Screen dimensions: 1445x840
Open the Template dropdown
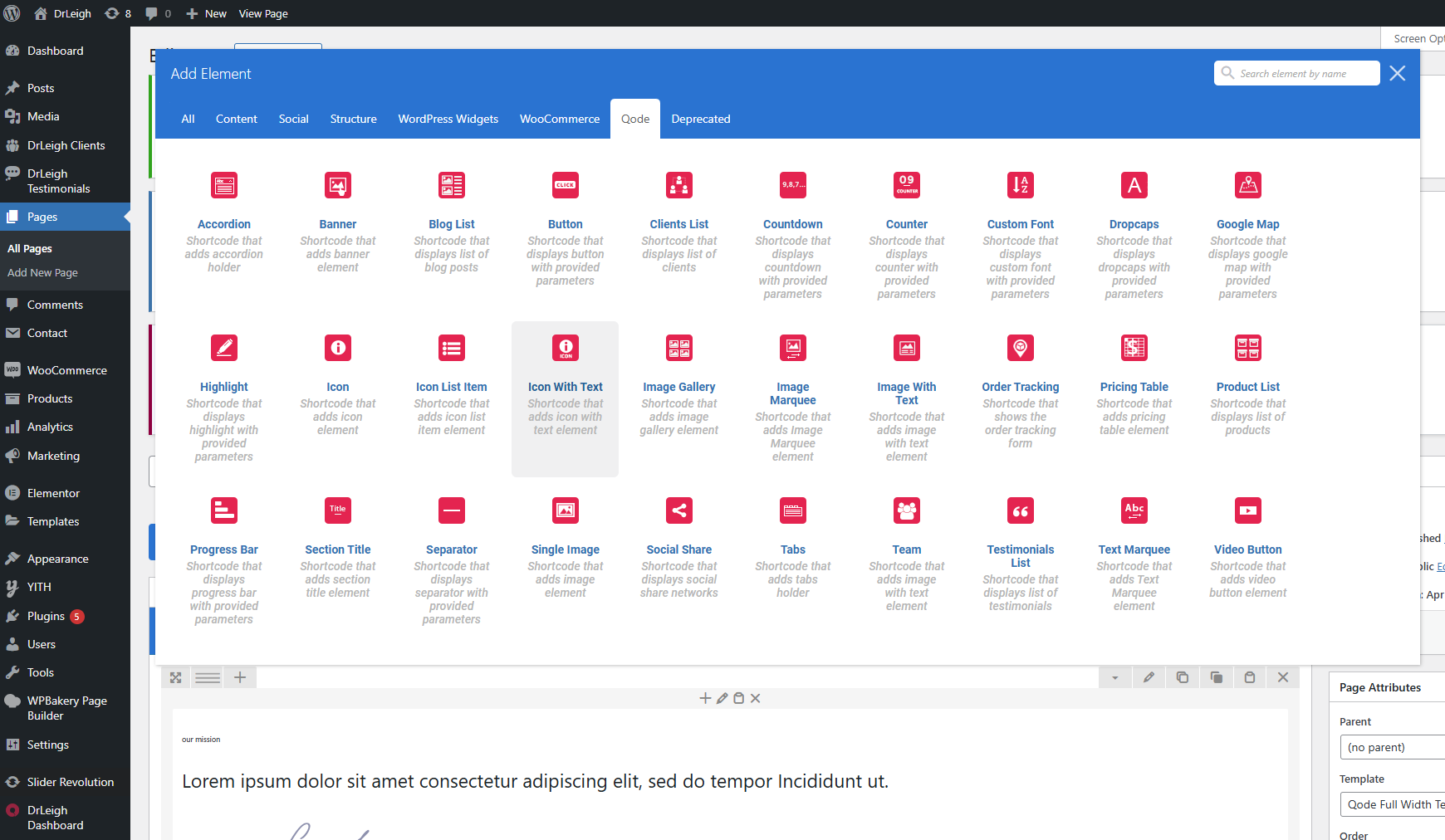point(1392,804)
